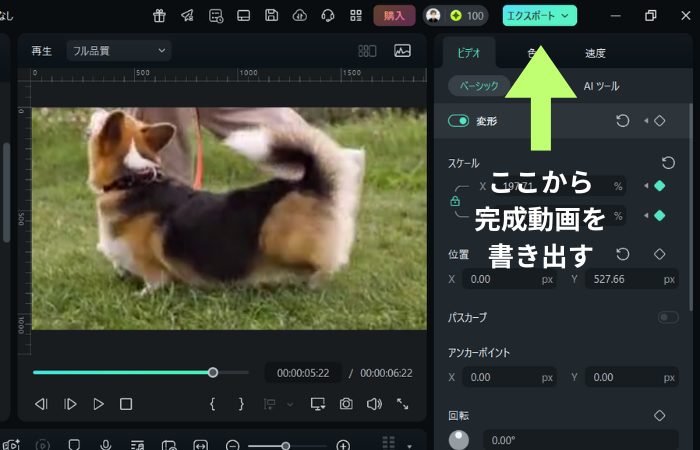The width and height of the screenshot is (700, 450).
Task: Toggle the scale aspect ratio lock
Action: point(455,201)
